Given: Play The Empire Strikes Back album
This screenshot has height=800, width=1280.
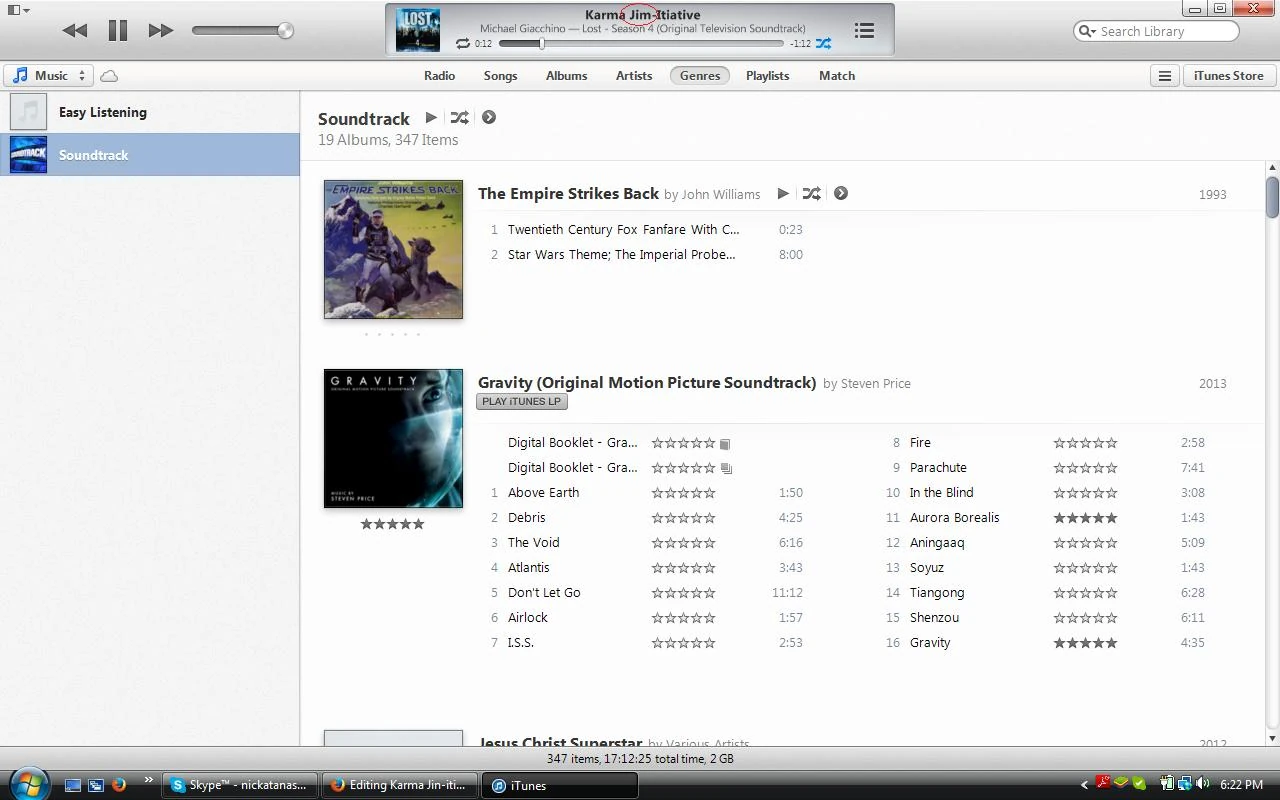Looking at the screenshot, I should click(783, 193).
